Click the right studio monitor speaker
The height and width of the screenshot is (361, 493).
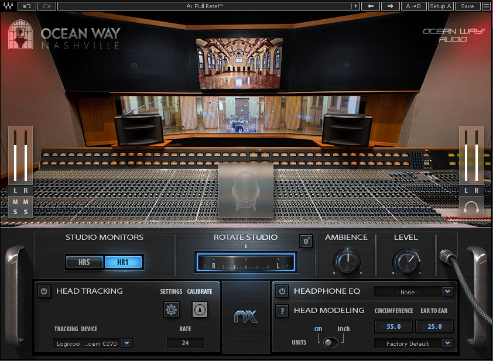pyautogui.click(x=347, y=129)
